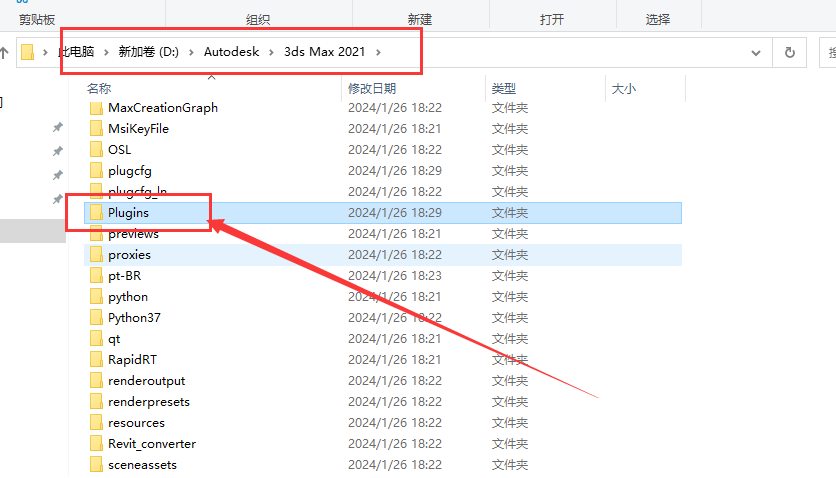Expand chevron after 3ds Max 2021
The height and width of the screenshot is (478, 836).
[x=378, y=52]
